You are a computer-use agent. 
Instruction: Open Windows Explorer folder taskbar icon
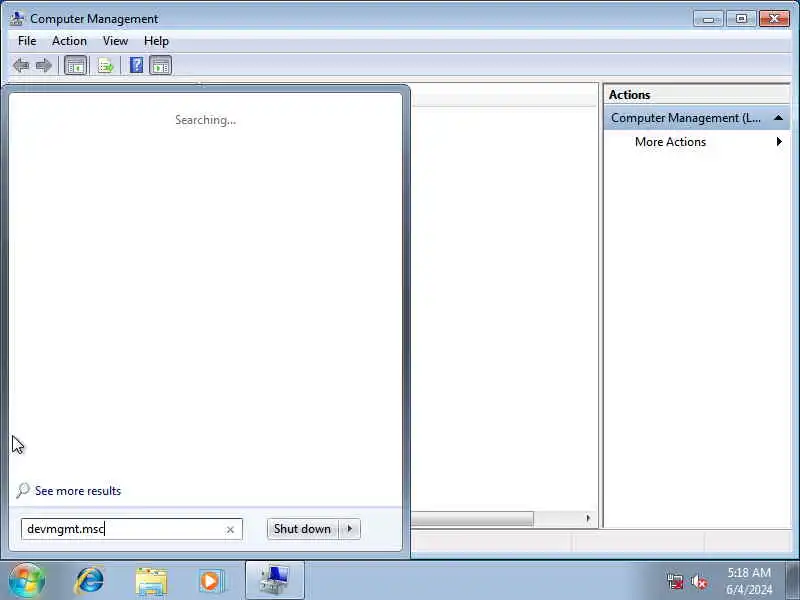(151, 581)
